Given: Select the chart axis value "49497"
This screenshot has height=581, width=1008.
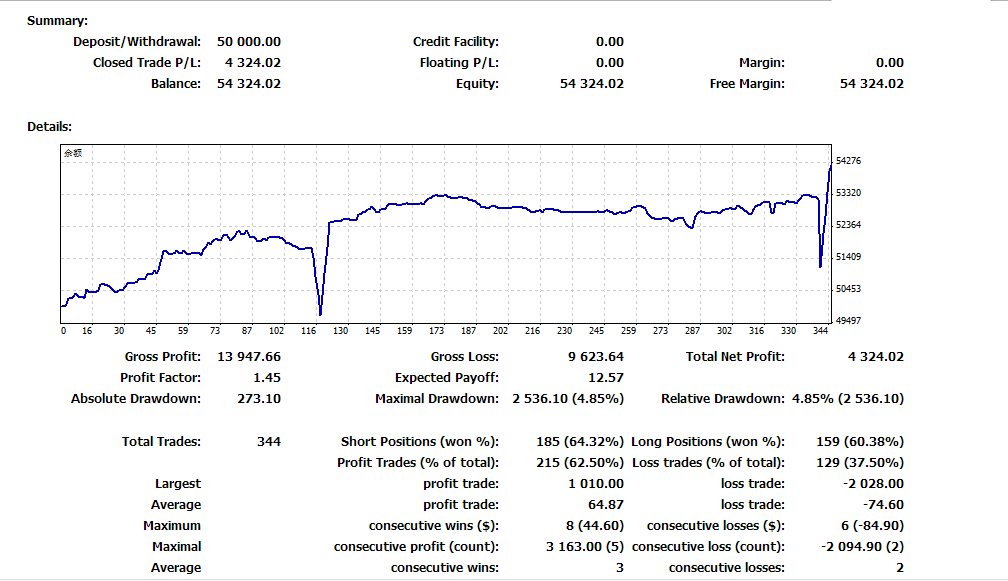Looking at the screenshot, I should pos(849,321).
